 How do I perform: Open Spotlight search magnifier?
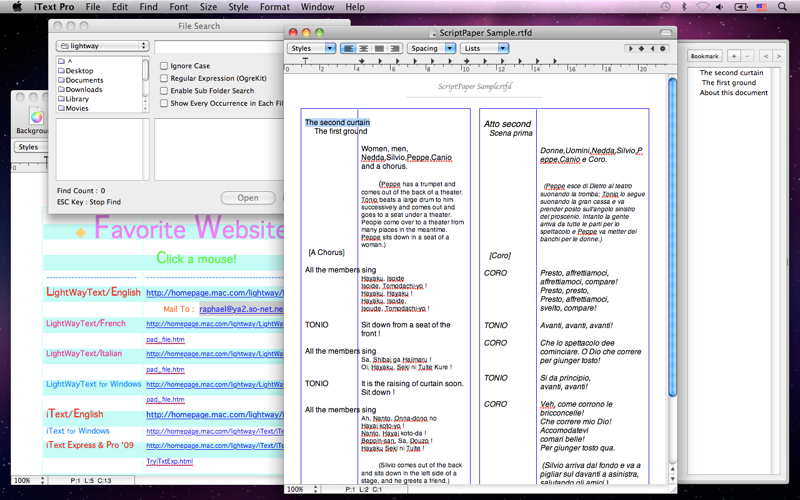tap(782, 7)
